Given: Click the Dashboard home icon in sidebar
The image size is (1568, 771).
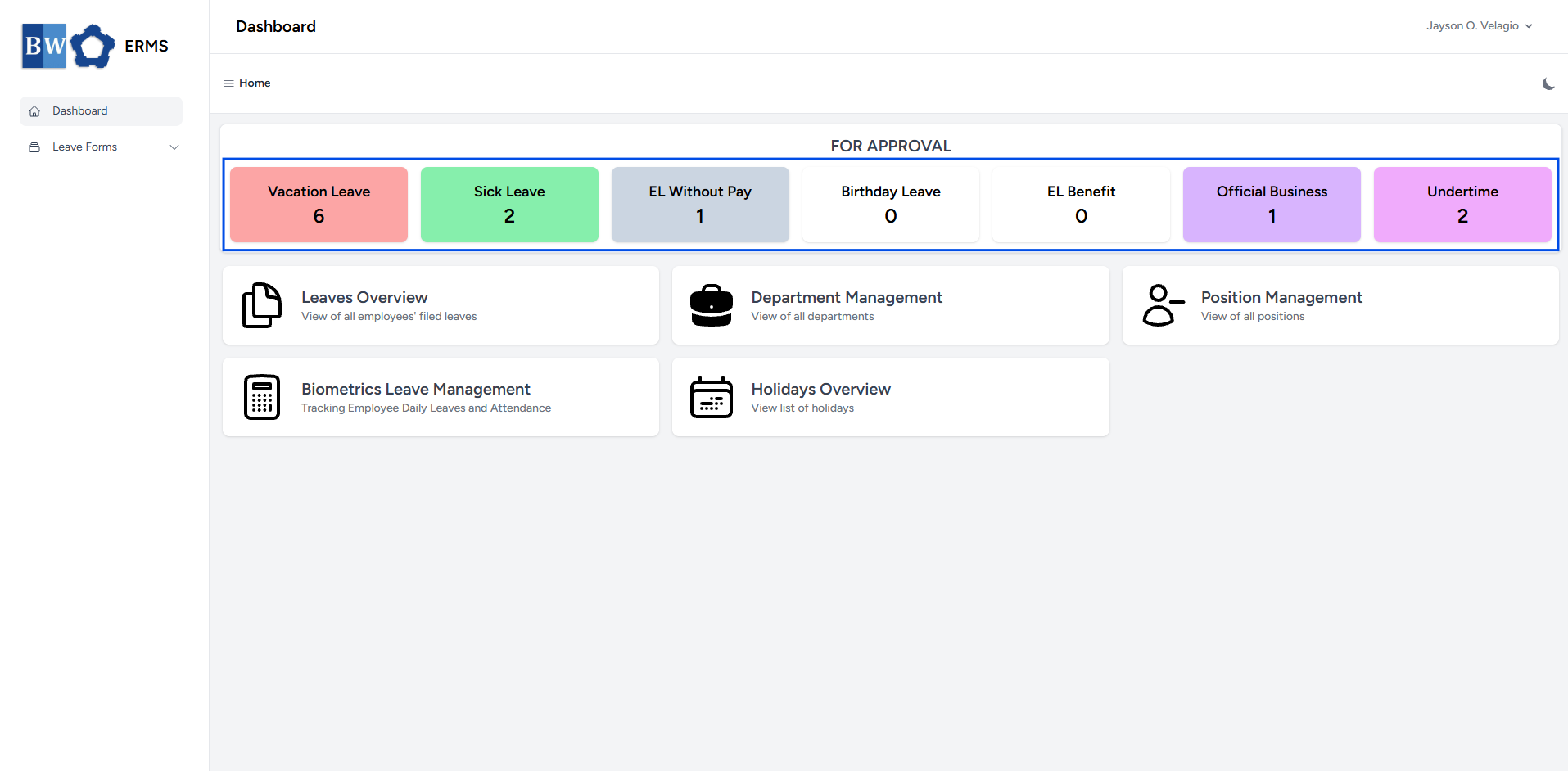Looking at the screenshot, I should [34, 111].
